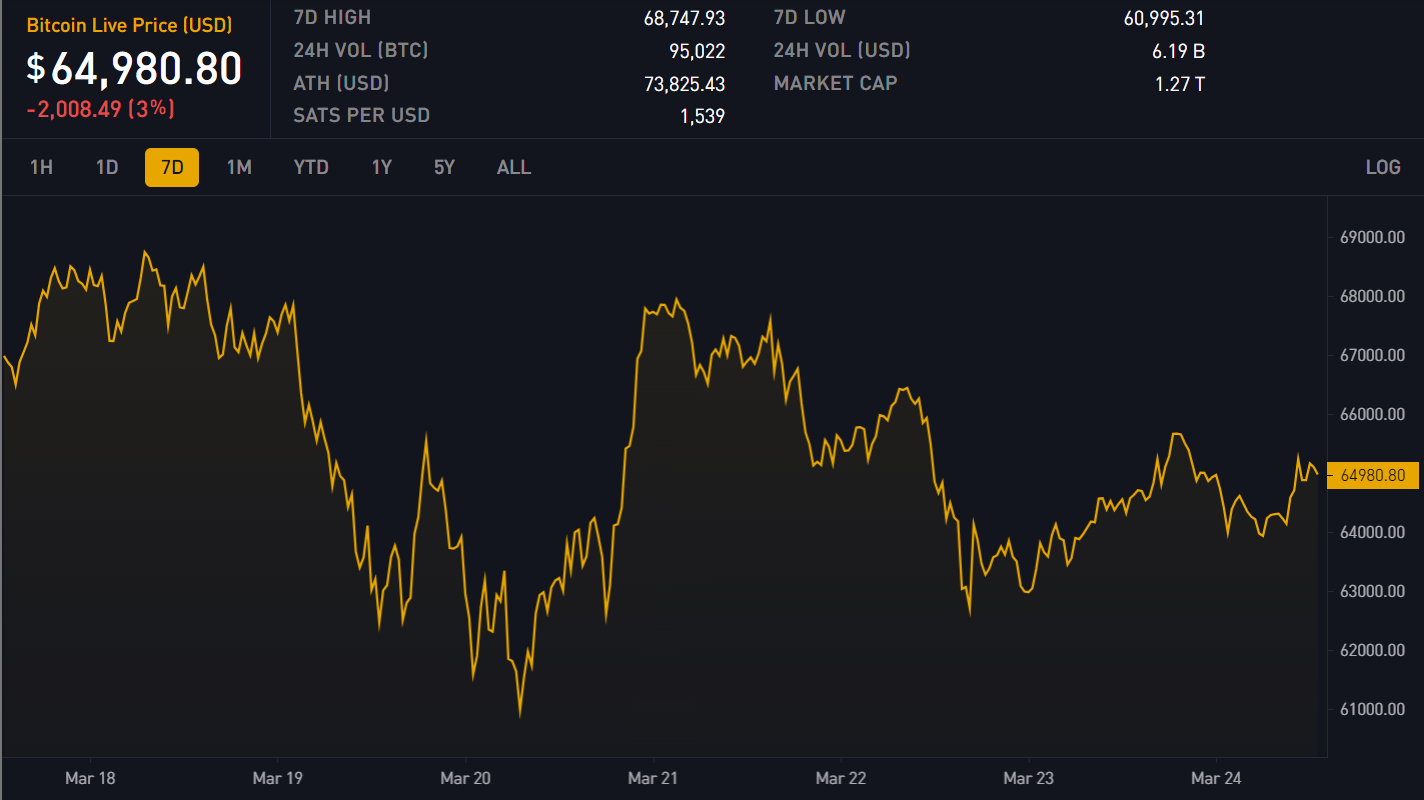Click the highlighted 7D range tab
Image resolution: width=1424 pixels, height=800 pixels.
tap(172, 167)
